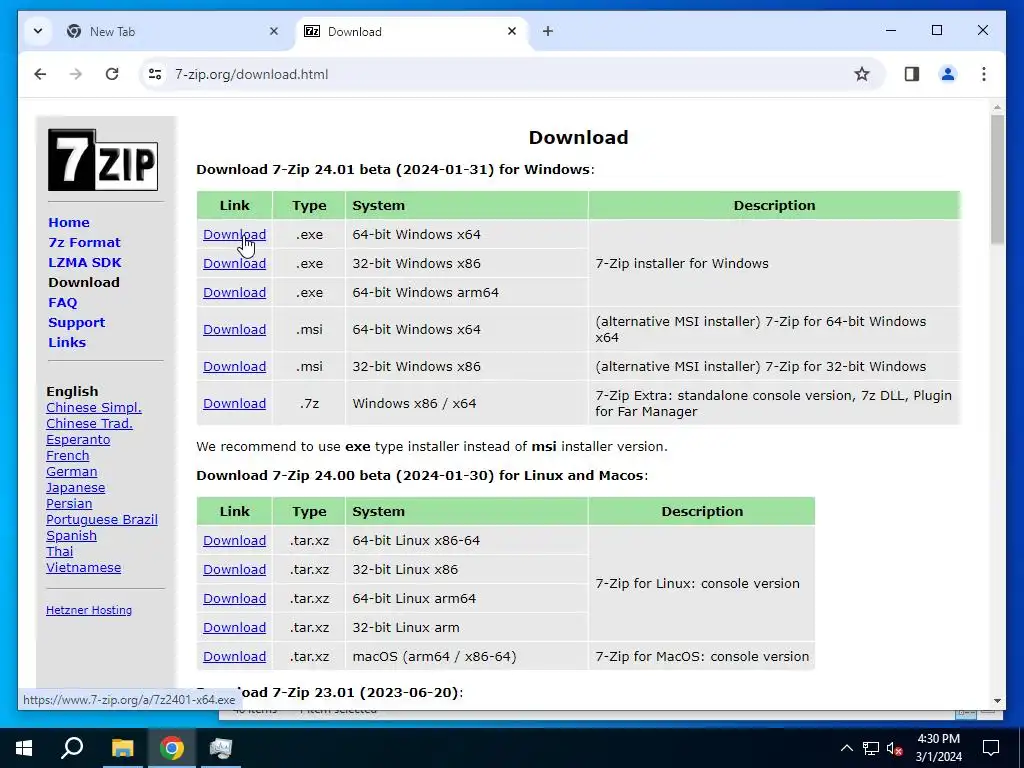Open the Links sidebar link
This screenshot has width=1024, height=768.
click(67, 343)
